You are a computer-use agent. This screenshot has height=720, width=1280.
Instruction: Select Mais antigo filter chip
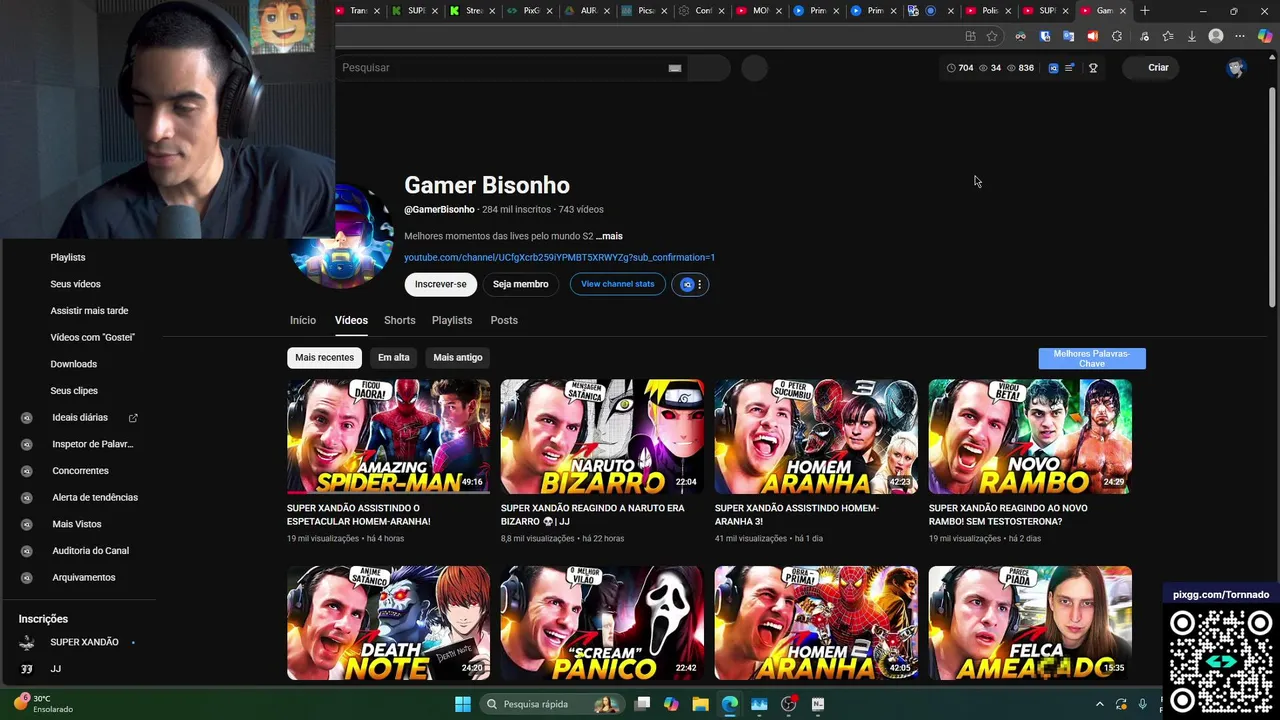point(458,357)
